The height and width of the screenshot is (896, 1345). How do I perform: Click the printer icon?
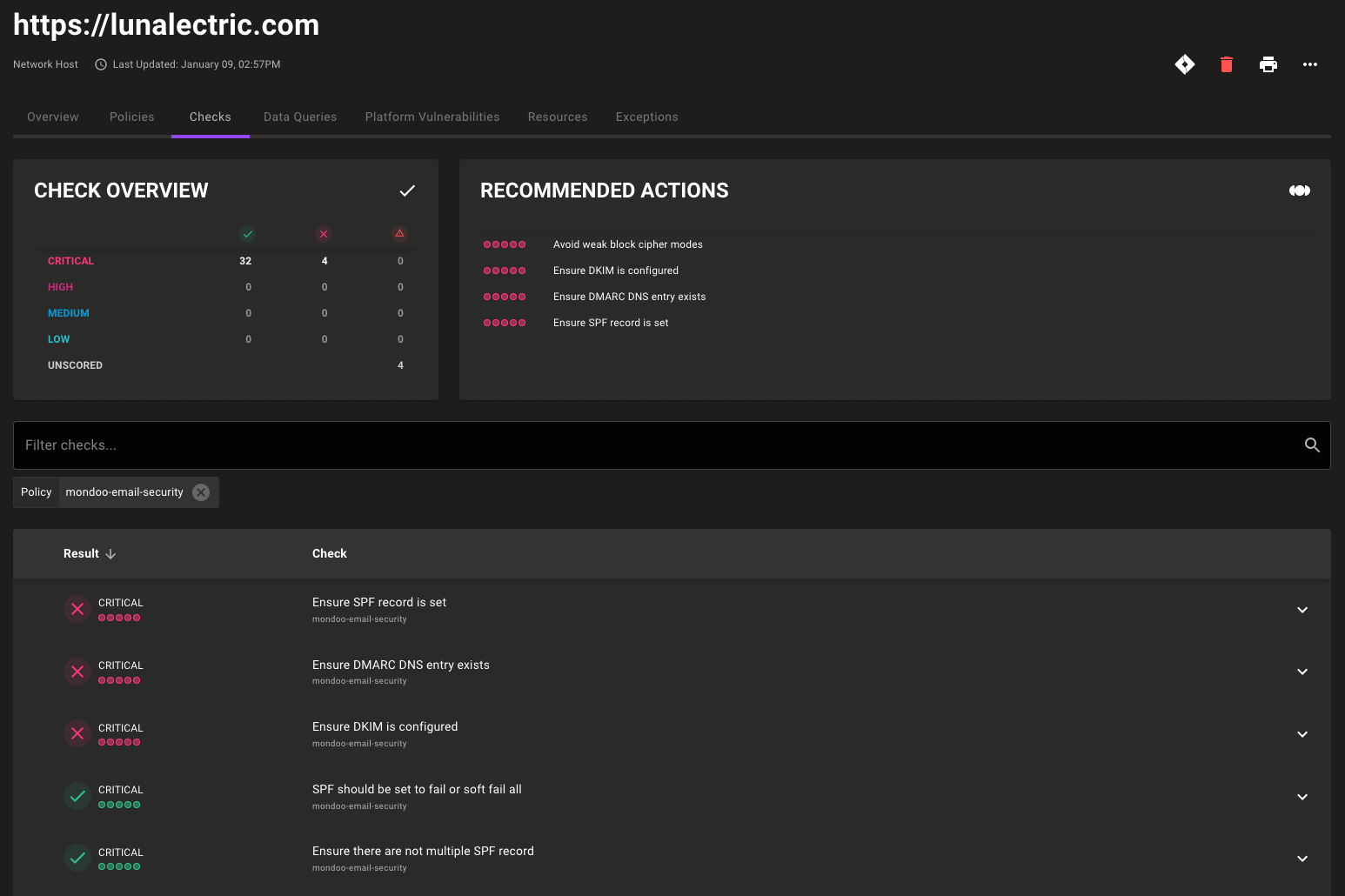coord(1268,64)
